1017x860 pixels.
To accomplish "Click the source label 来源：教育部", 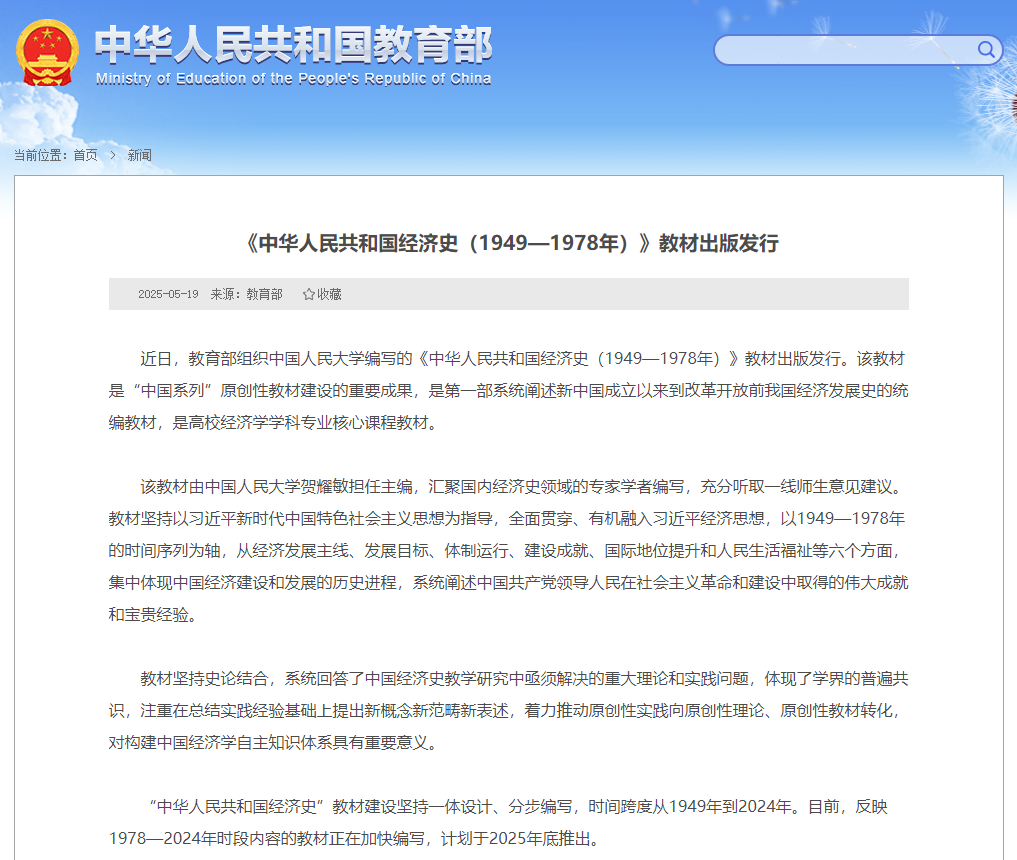I will click(246, 294).
